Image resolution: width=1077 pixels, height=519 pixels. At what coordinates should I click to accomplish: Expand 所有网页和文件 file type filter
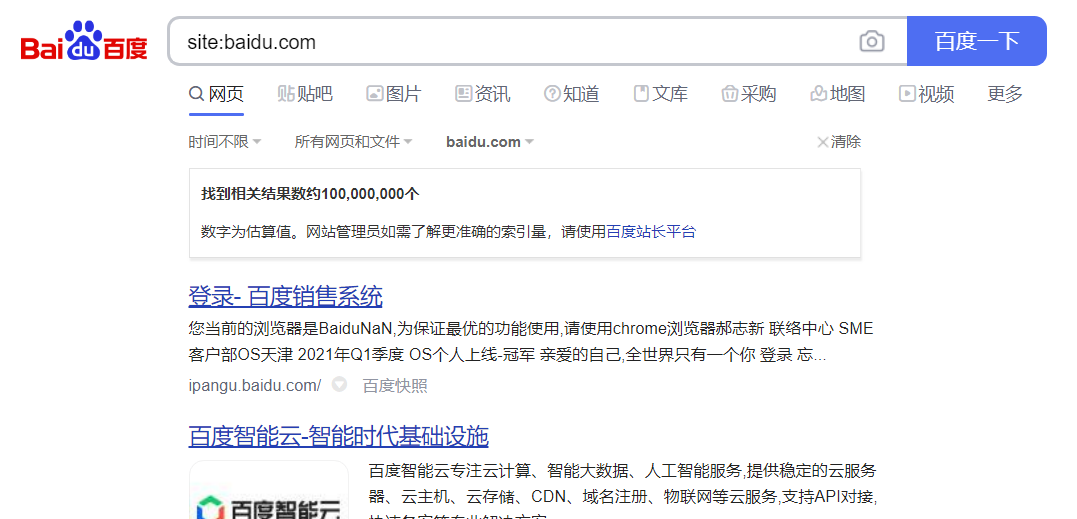pos(354,142)
